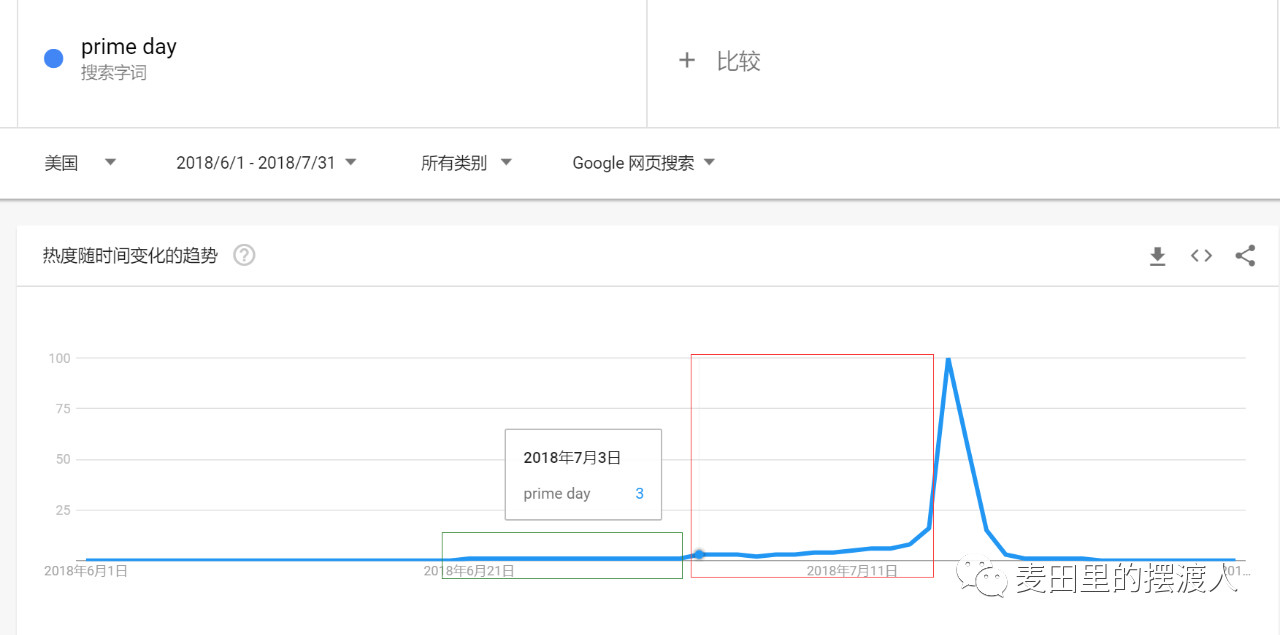The image size is (1280, 635).
Task: Click the 比较 compare option
Action: [740, 61]
